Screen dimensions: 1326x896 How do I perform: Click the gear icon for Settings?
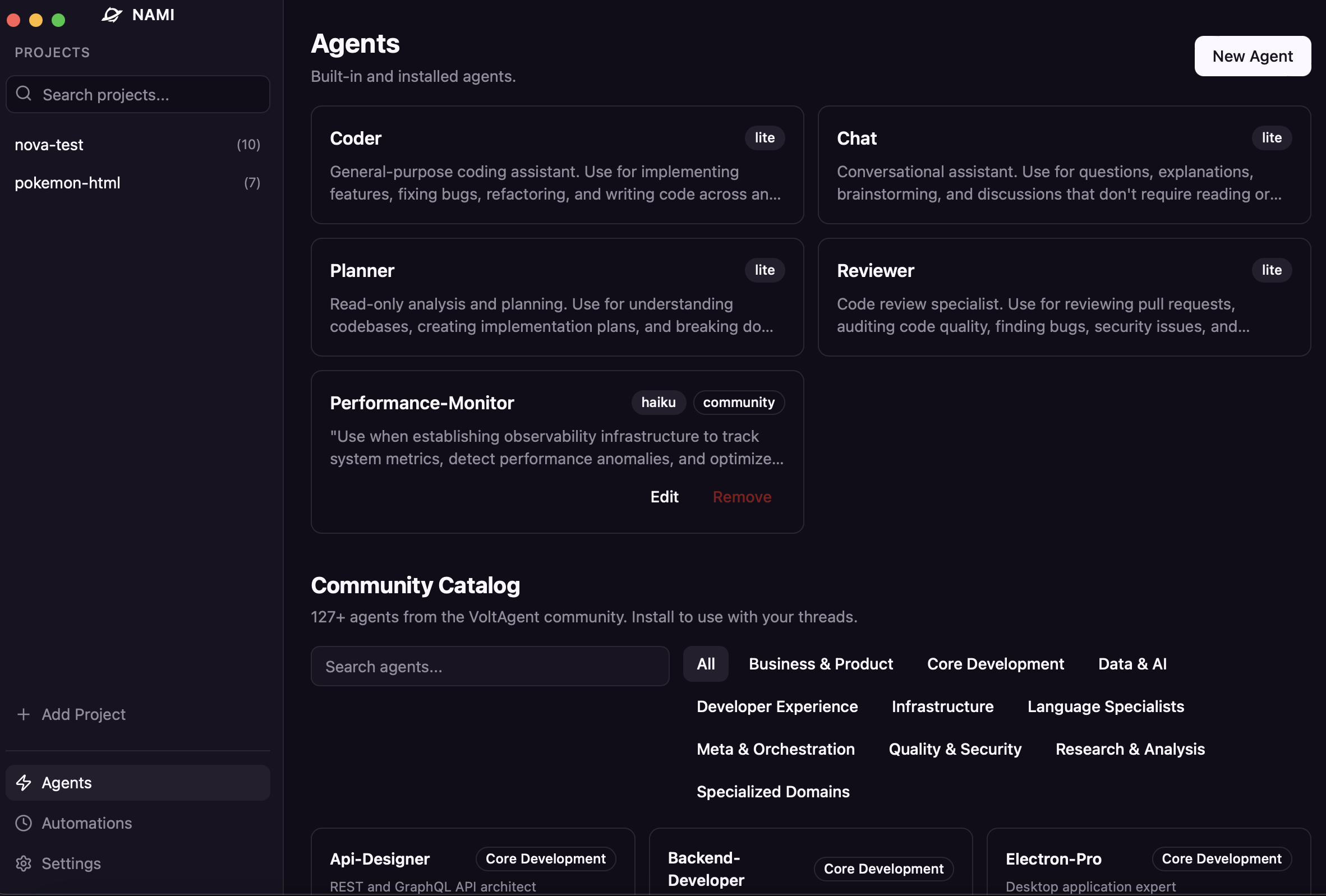pyautogui.click(x=24, y=863)
